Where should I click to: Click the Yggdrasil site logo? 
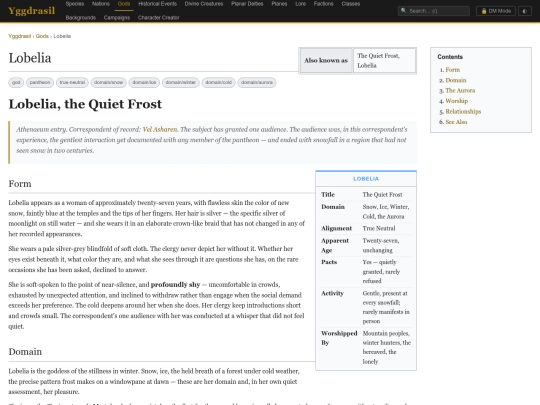(x=31, y=11)
